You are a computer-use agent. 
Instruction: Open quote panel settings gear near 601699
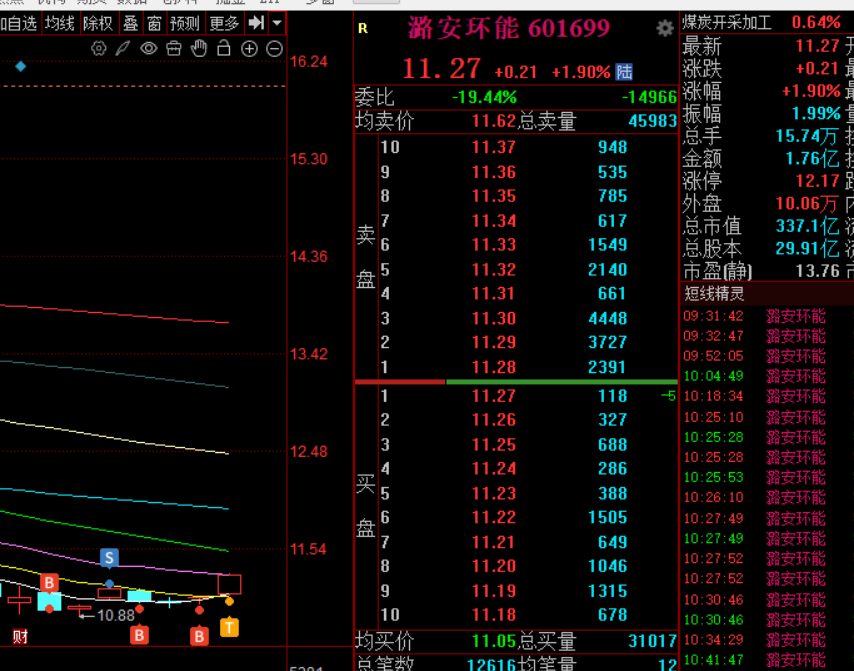coord(664,28)
